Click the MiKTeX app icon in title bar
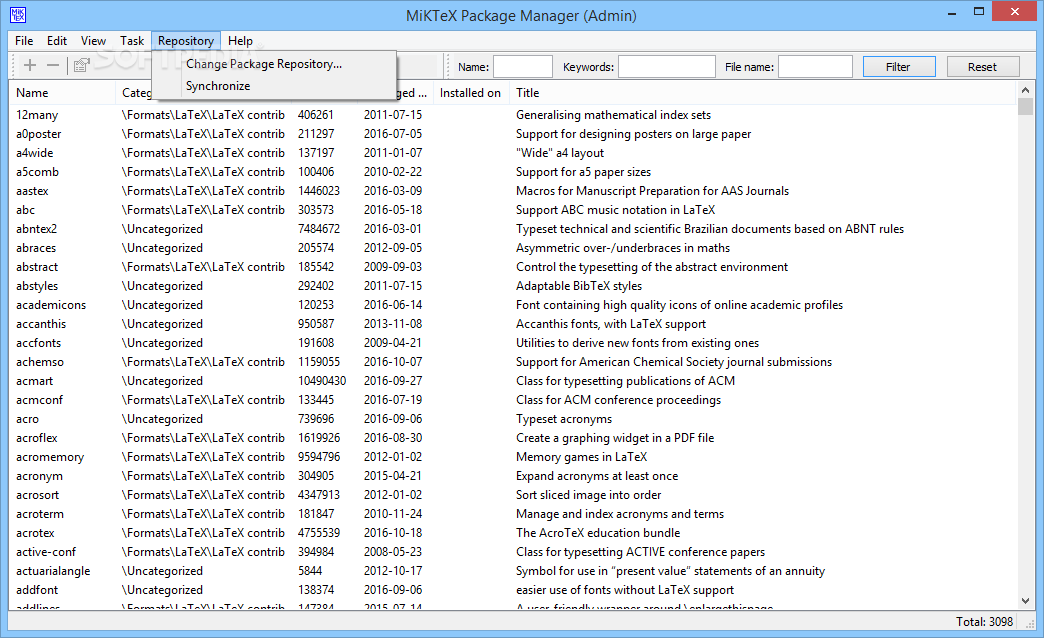Image resolution: width=1044 pixels, height=638 pixels. [x=18, y=14]
